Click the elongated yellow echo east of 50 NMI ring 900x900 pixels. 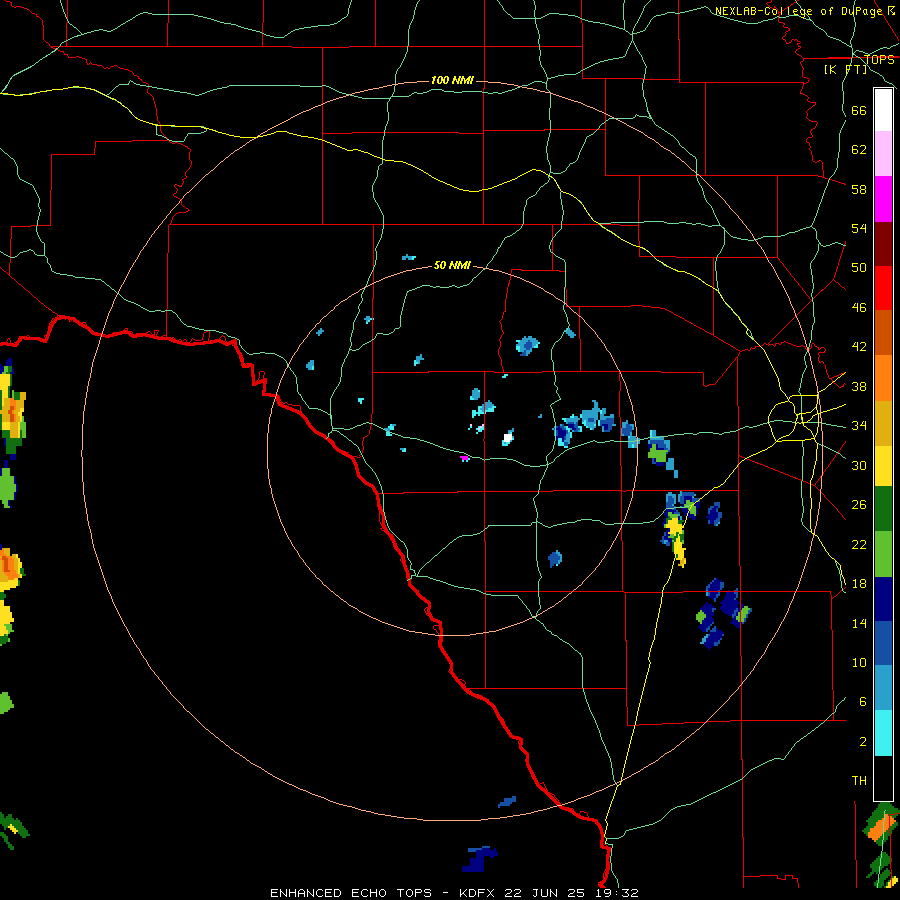(676, 540)
